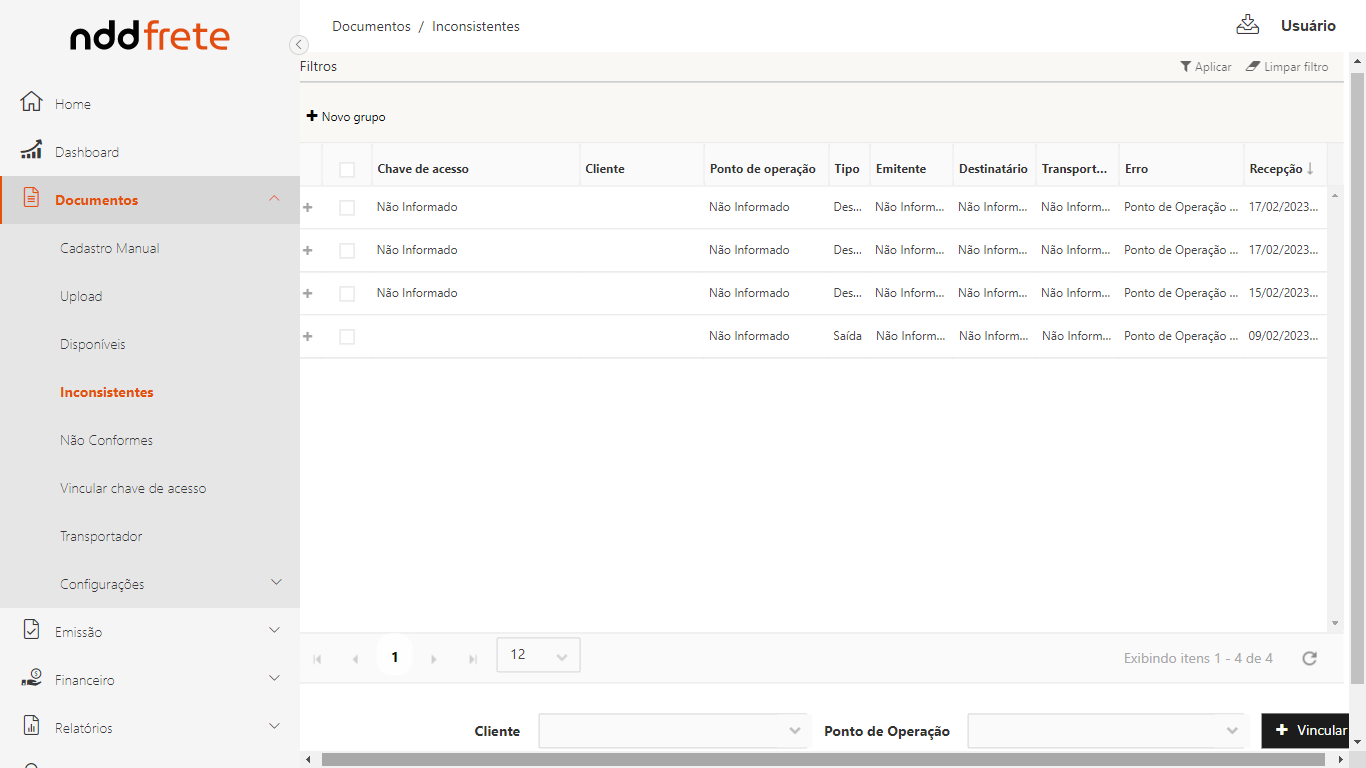Click the Financeiro hand coin icon
This screenshot has height=768, width=1366.
click(x=31, y=679)
